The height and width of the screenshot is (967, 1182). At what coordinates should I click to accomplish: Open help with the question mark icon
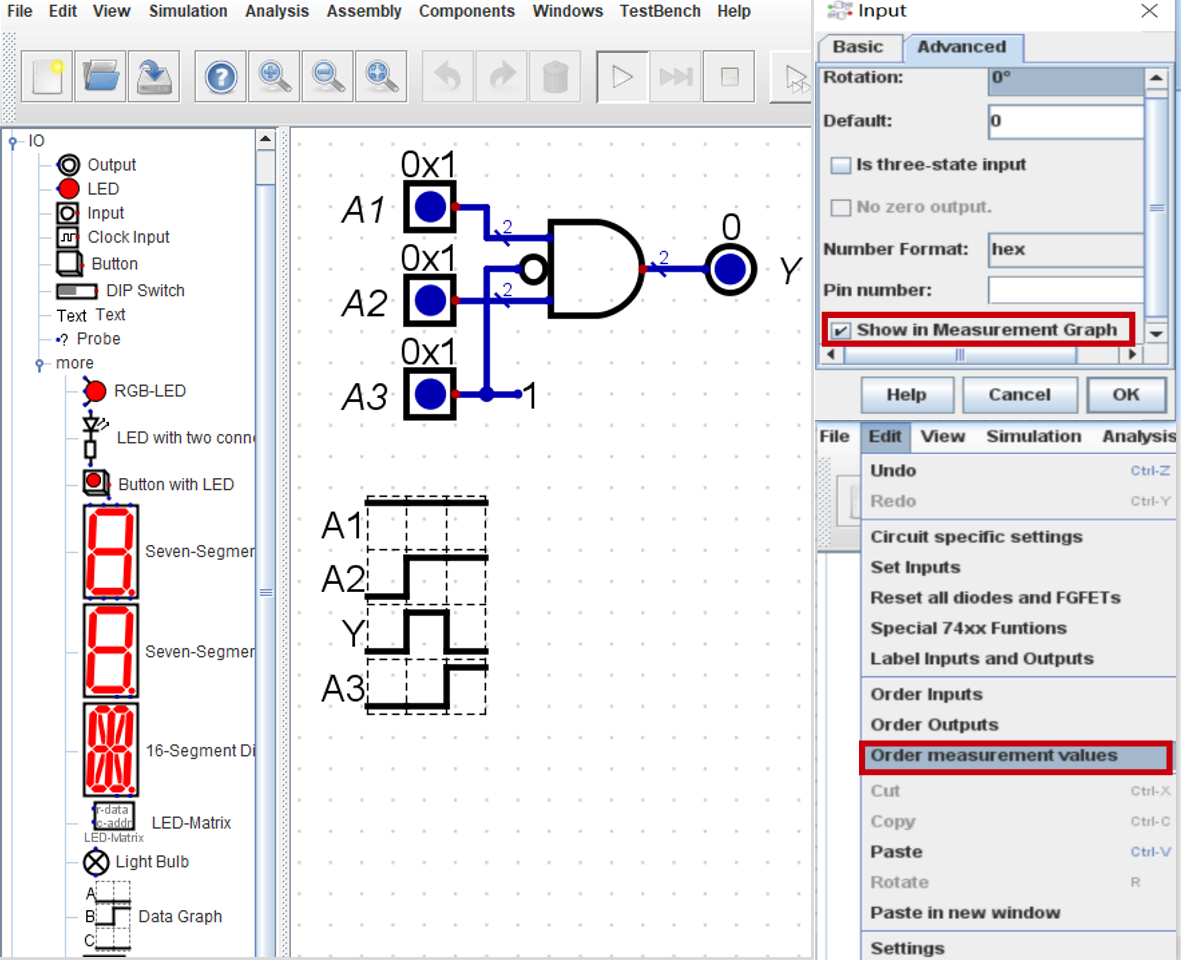pyautogui.click(x=220, y=76)
